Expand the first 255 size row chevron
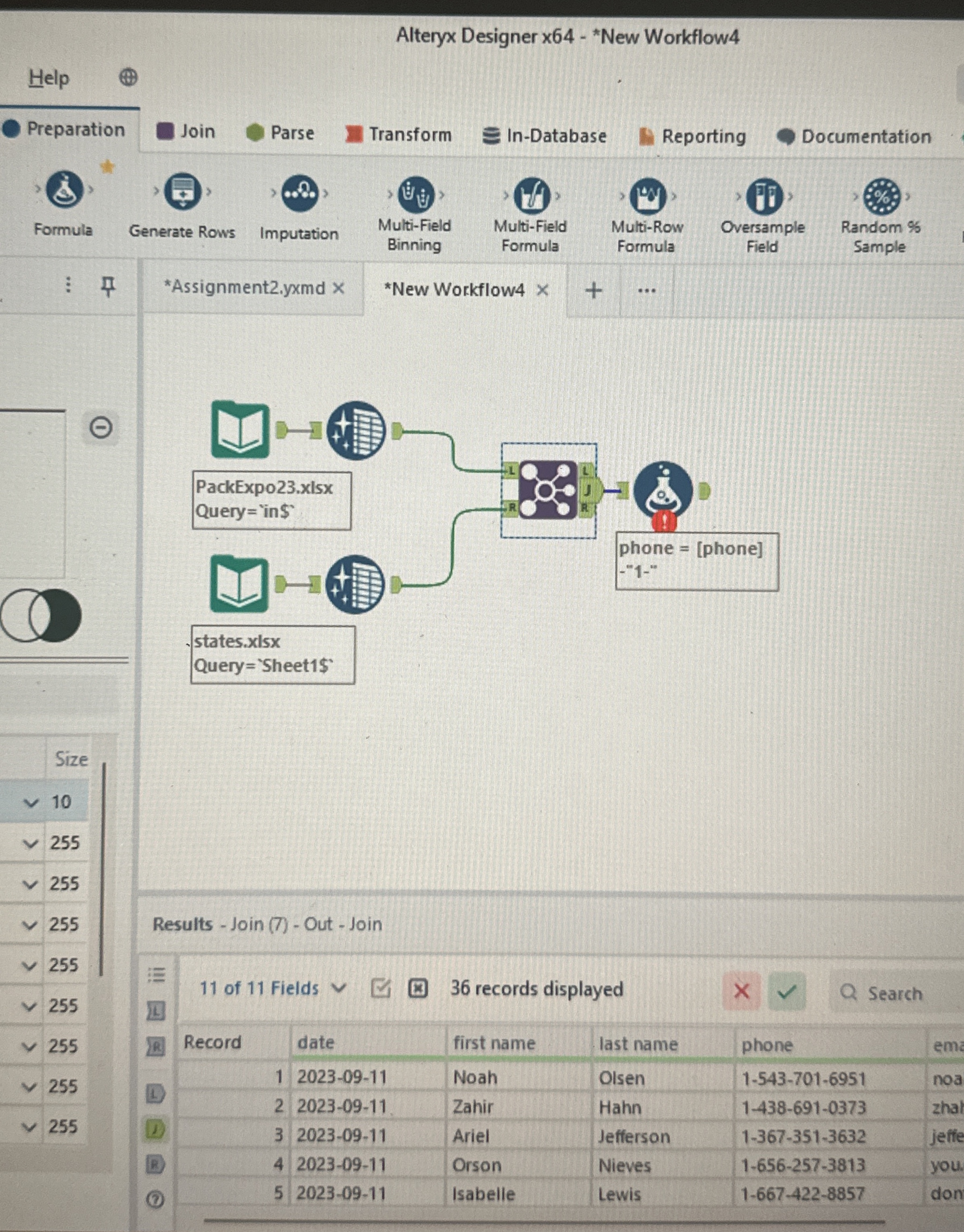 coord(31,844)
